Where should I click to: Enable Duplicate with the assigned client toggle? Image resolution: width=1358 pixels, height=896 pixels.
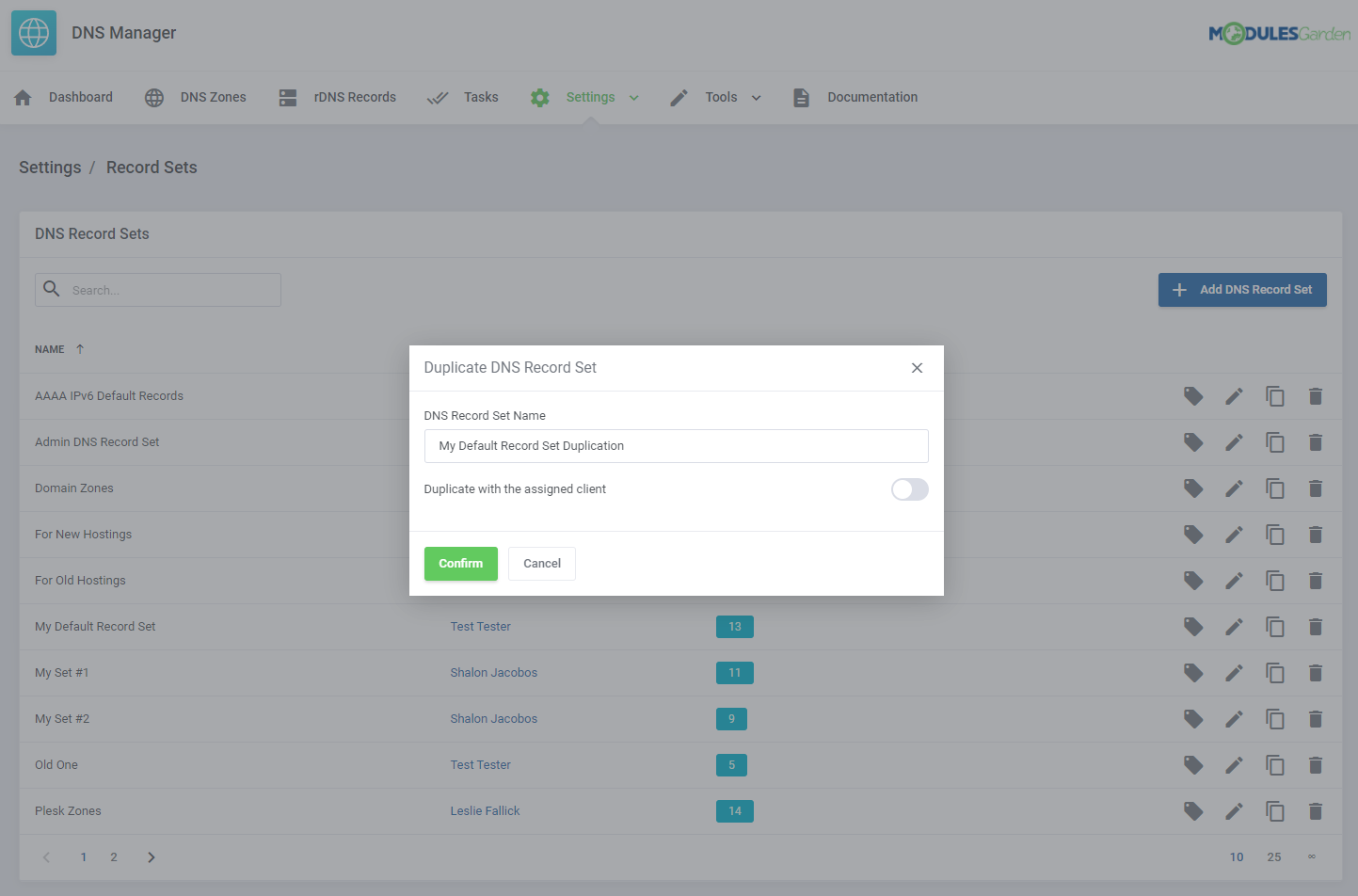pyautogui.click(x=909, y=489)
